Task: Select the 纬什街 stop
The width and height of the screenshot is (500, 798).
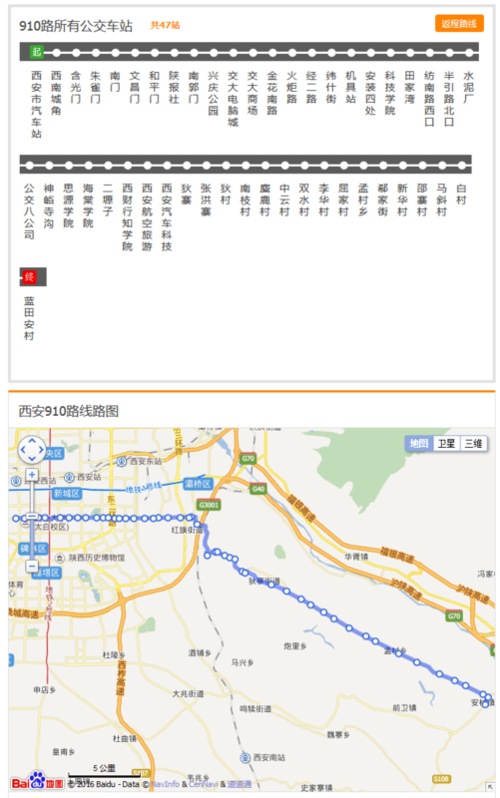Action: point(331,87)
